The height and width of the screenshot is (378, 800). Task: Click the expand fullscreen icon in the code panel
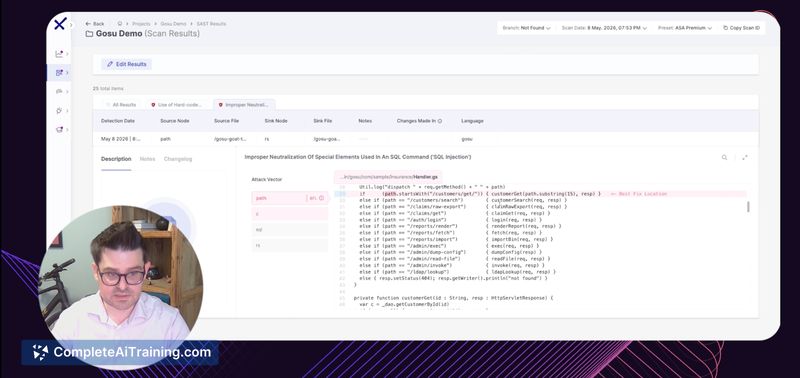coord(745,158)
